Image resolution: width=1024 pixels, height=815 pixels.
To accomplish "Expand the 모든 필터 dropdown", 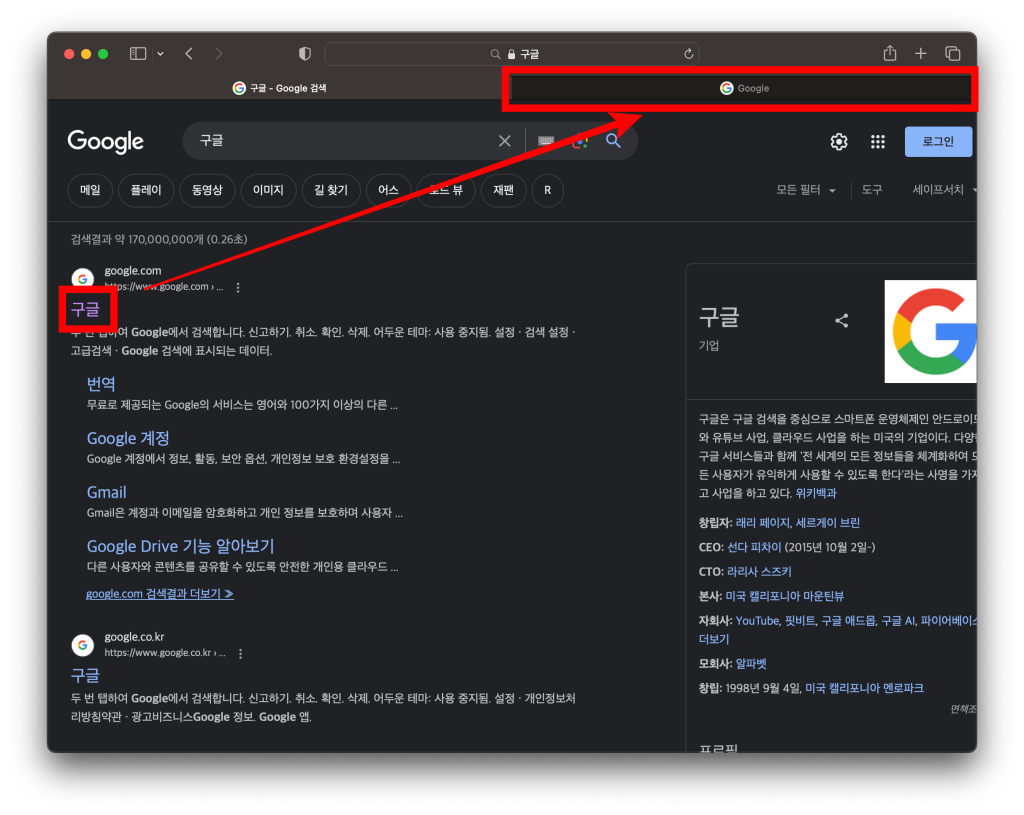I will coord(806,190).
